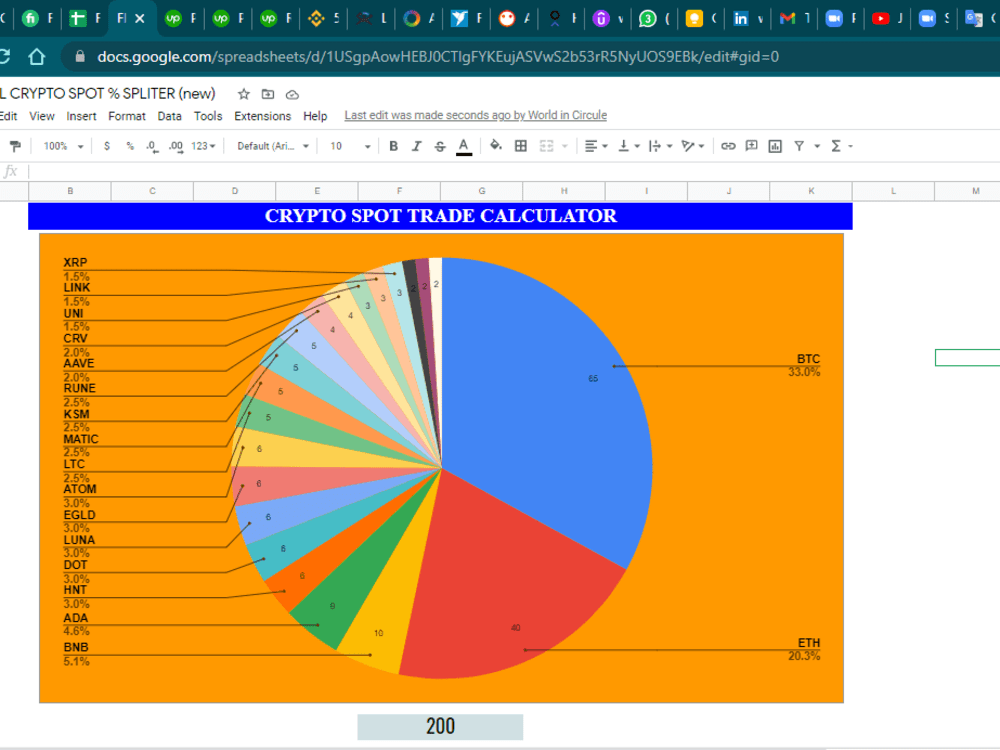
Task: Increase decimal places
Action: (175, 145)
